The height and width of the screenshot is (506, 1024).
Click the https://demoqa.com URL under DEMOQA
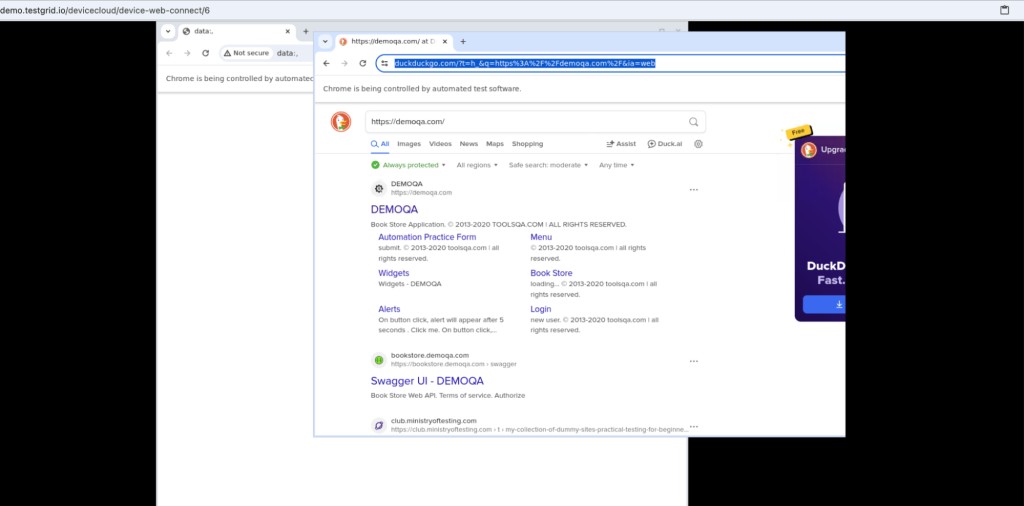tap(421, 193)
